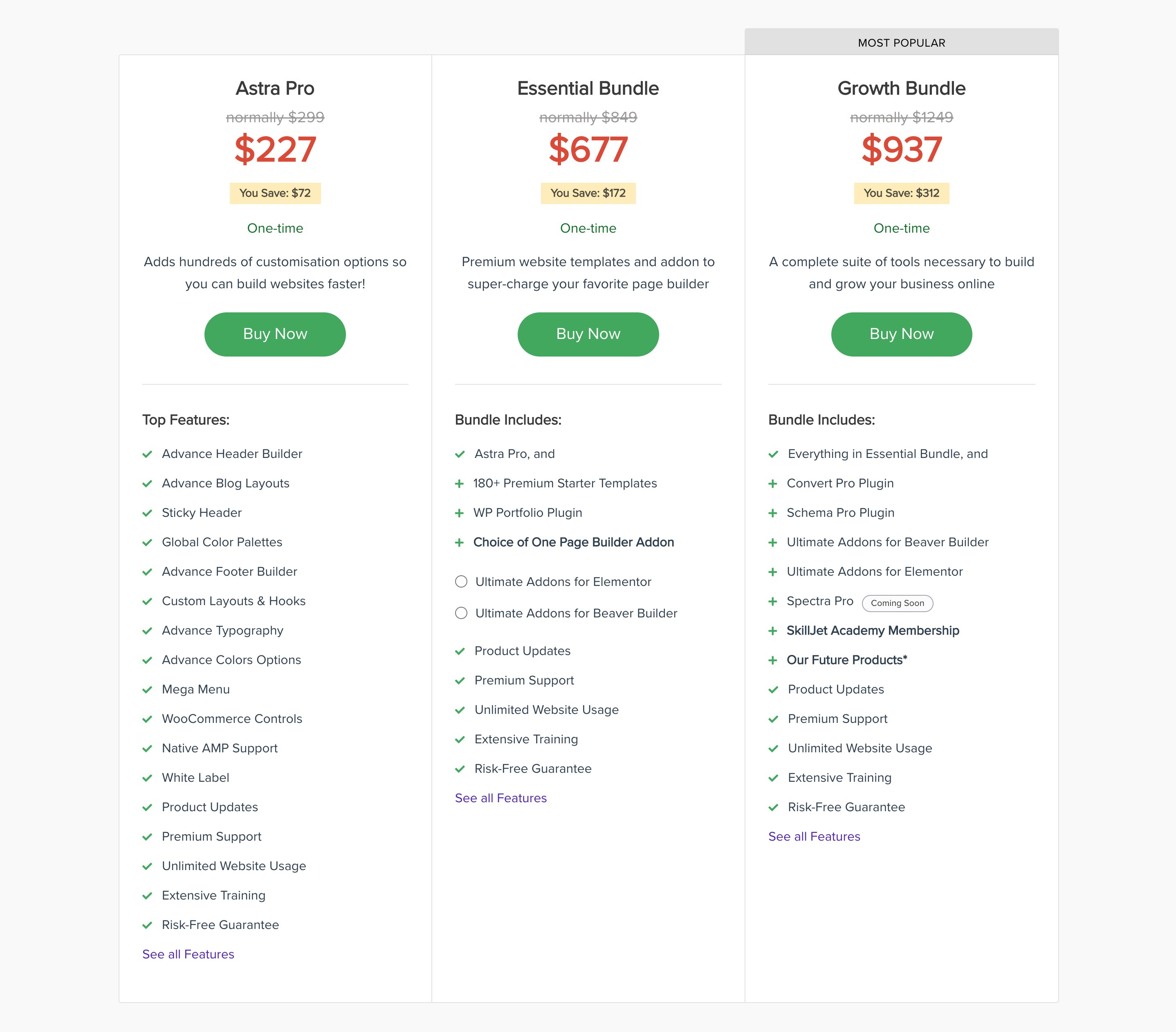Click the plus icon next to SkillJet Academy Membership
This screenshot has height=1032, width=1176.
tap(773, 630)
